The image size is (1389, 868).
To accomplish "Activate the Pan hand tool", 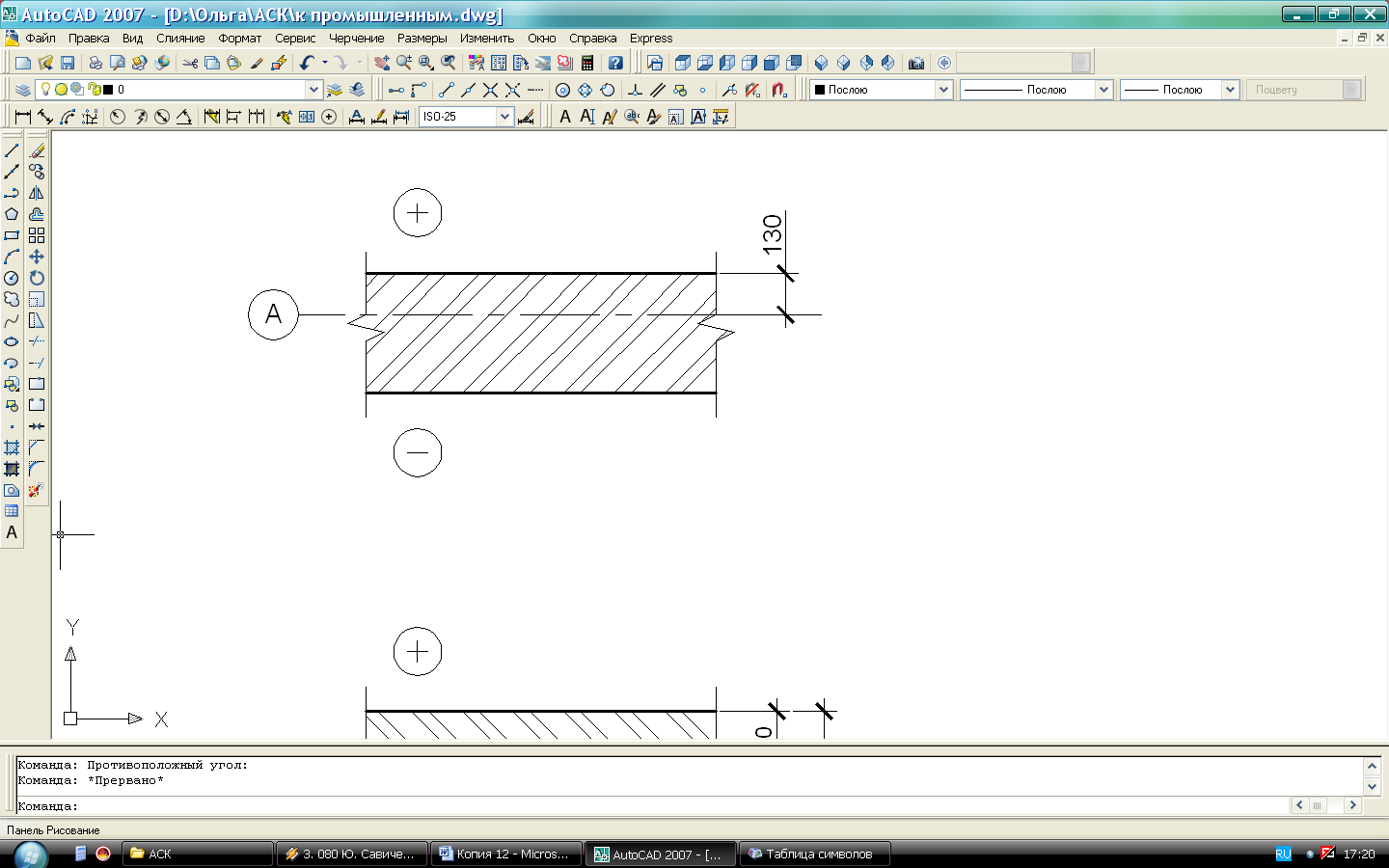I will pos(382,63).
